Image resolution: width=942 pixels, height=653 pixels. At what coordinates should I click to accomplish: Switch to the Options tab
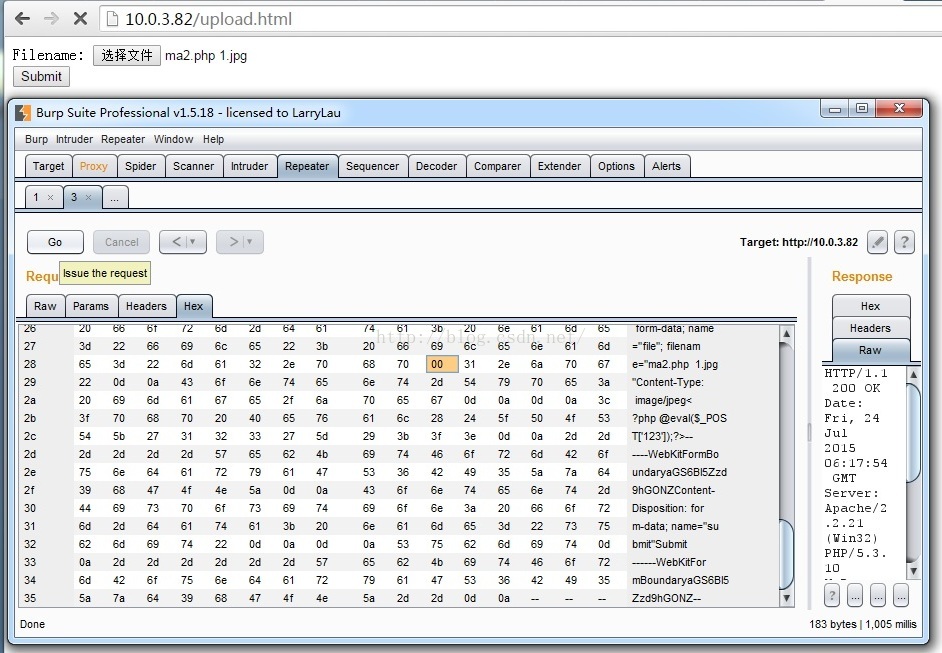616,166
